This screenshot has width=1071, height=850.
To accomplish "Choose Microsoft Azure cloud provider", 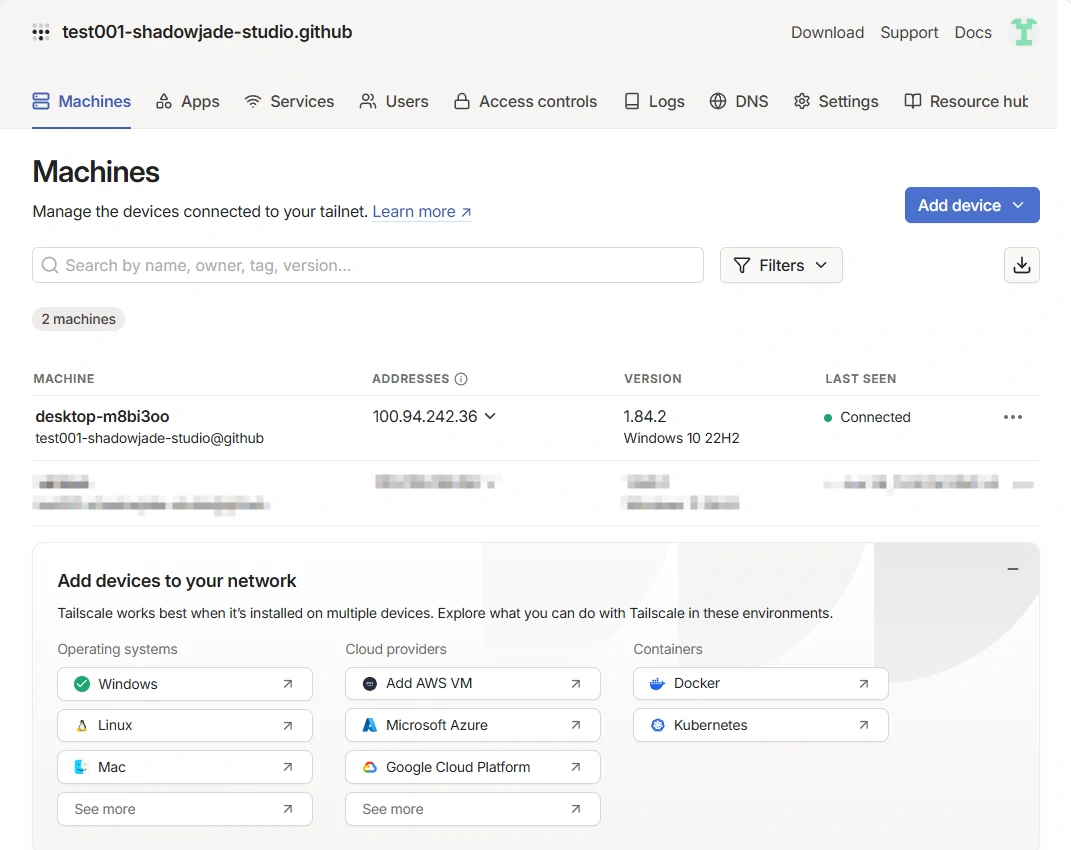I will tap(472, 726).
